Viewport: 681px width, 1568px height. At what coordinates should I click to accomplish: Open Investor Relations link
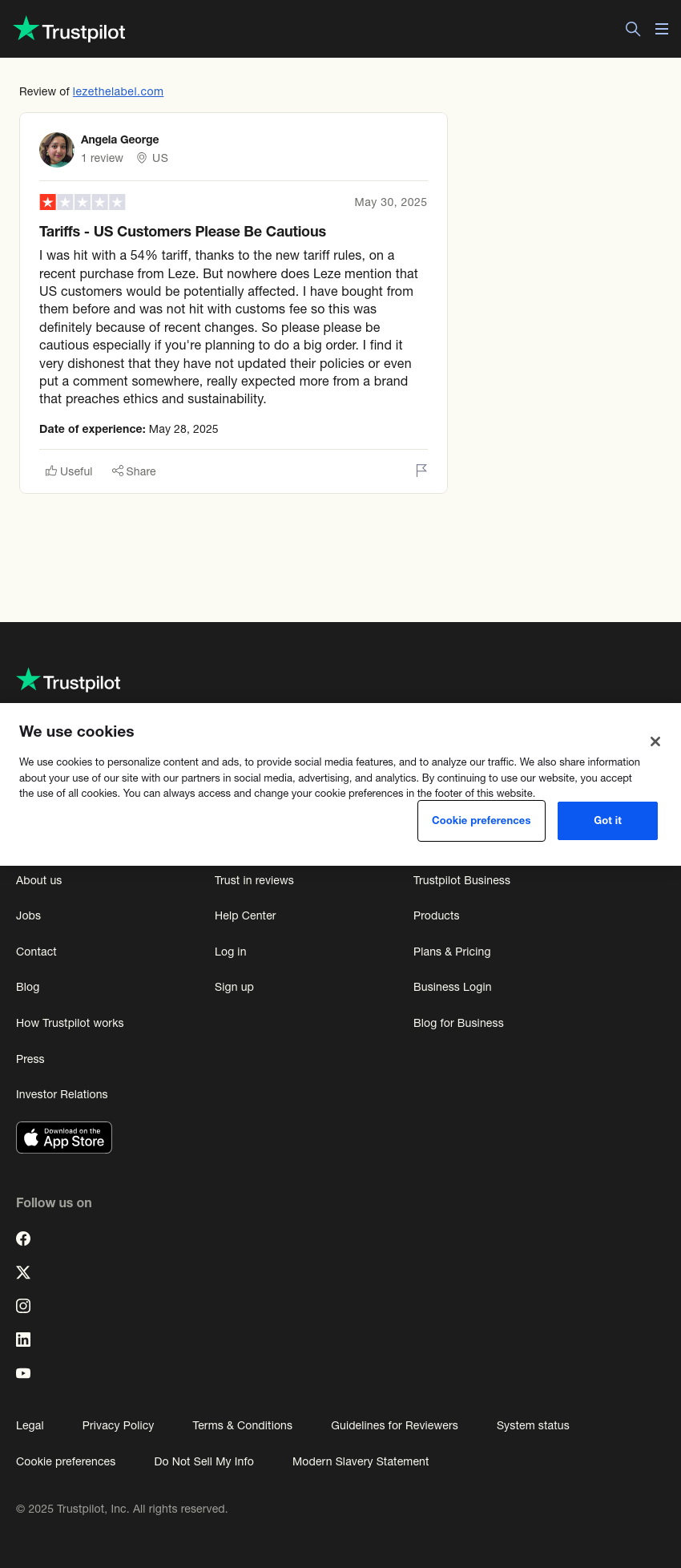[62, 1094]
